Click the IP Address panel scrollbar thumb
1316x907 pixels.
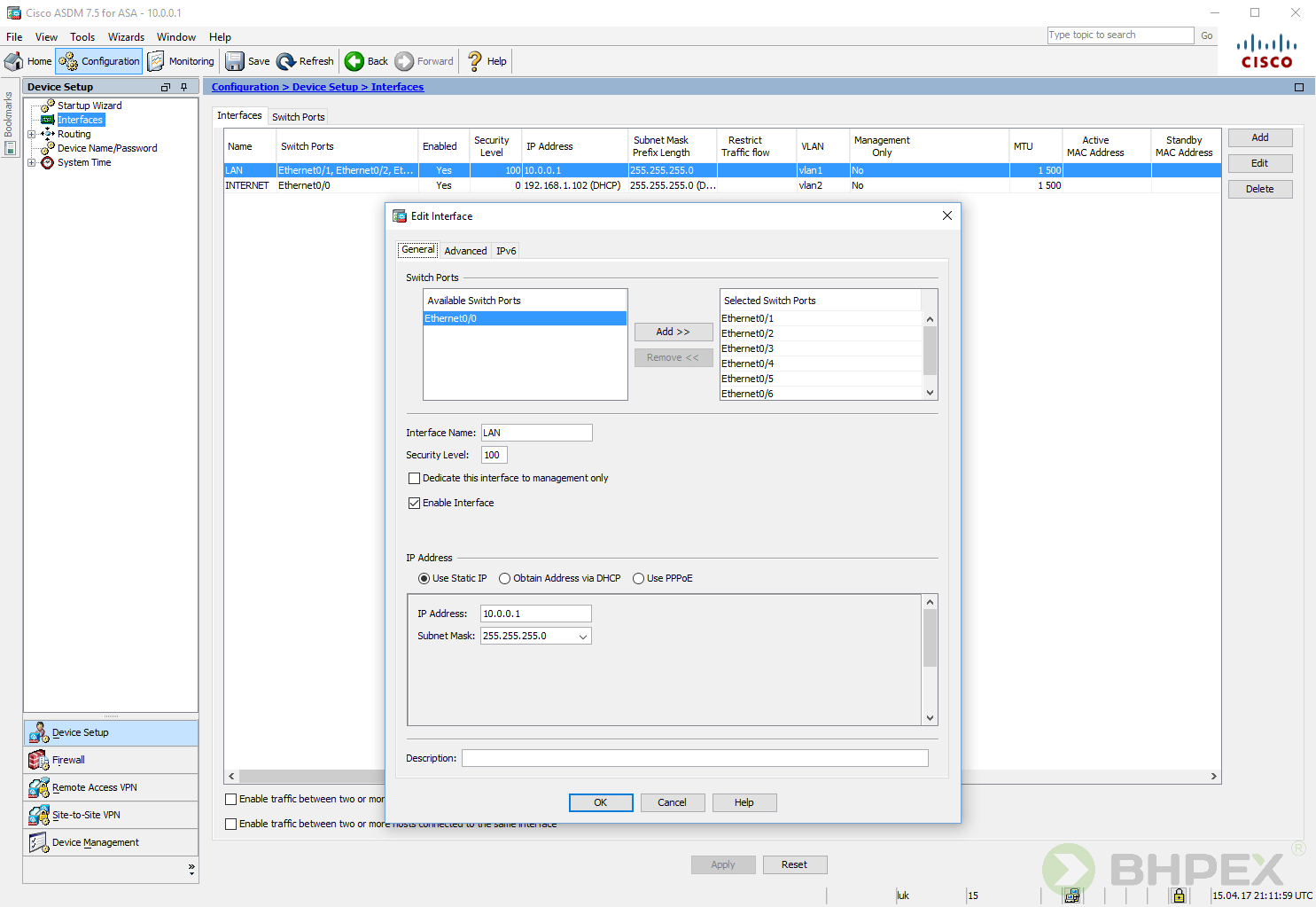(x=930, y=638)
